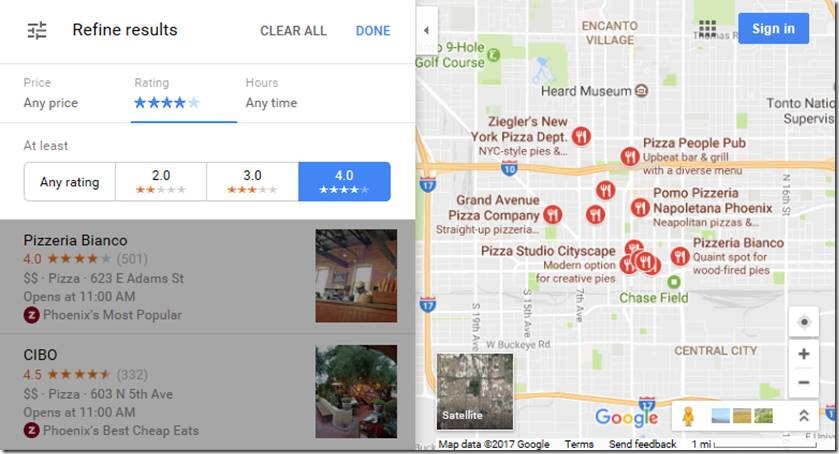839x454 pixels.
Task: Open the Price filter tab
Action: [x=50, y=93]
